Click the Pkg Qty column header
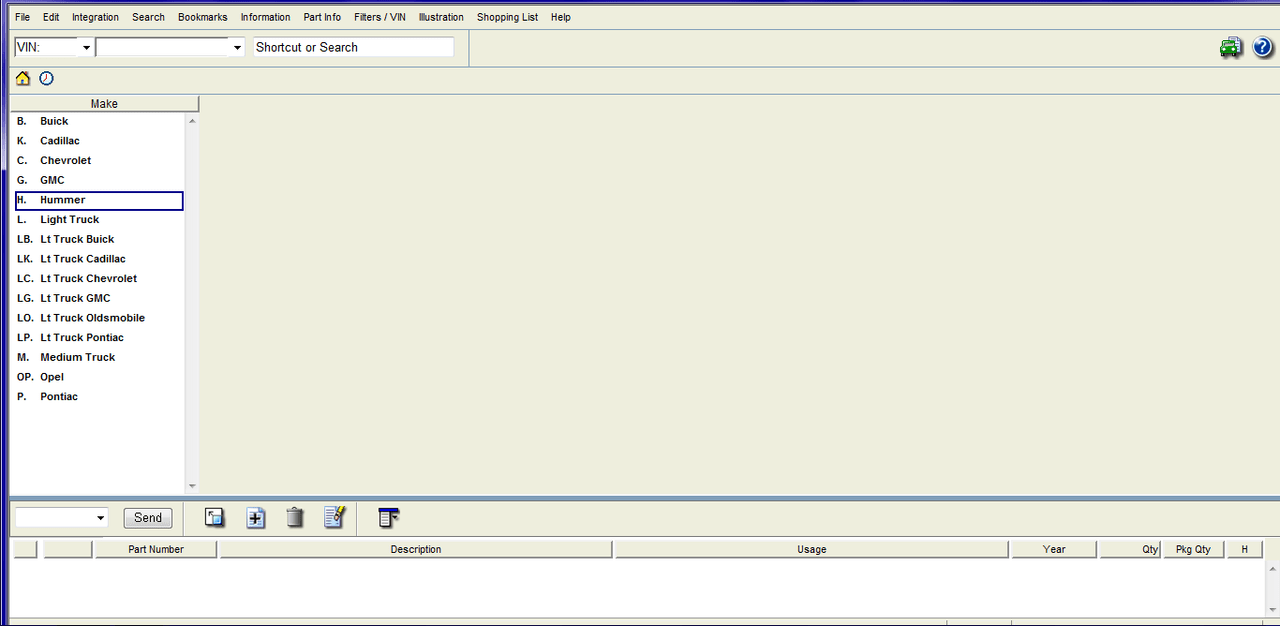The height and width of the screenshot is (626, 1280). pos(1194,549)
